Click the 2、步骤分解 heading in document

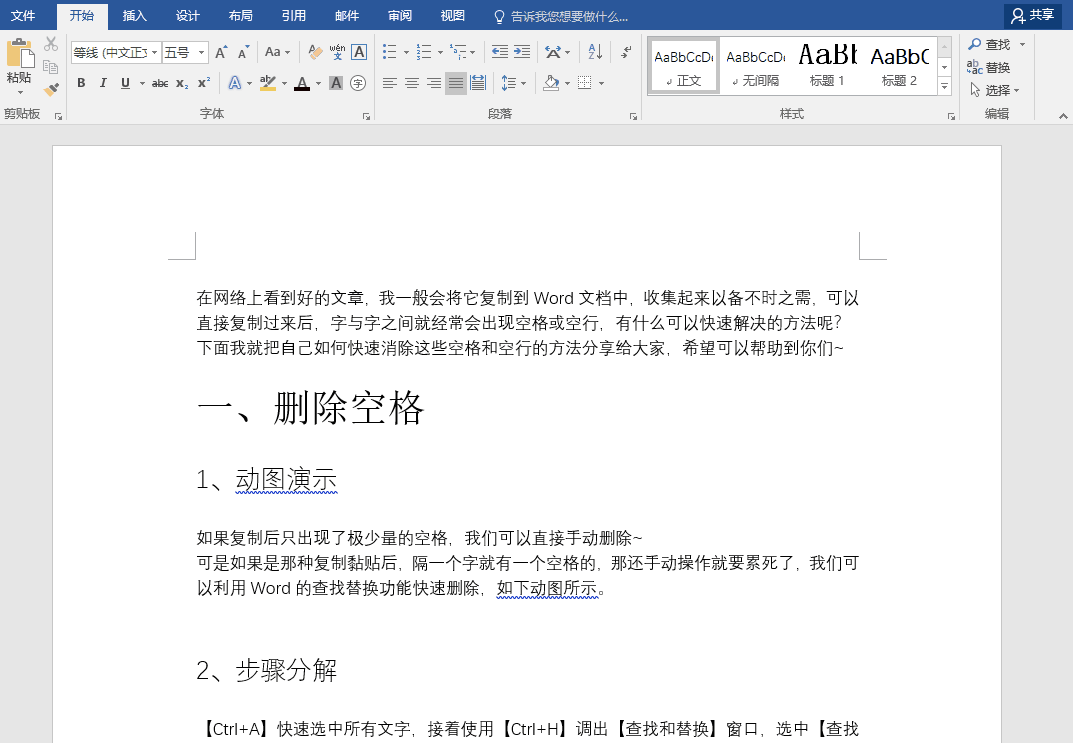point(267,670)
